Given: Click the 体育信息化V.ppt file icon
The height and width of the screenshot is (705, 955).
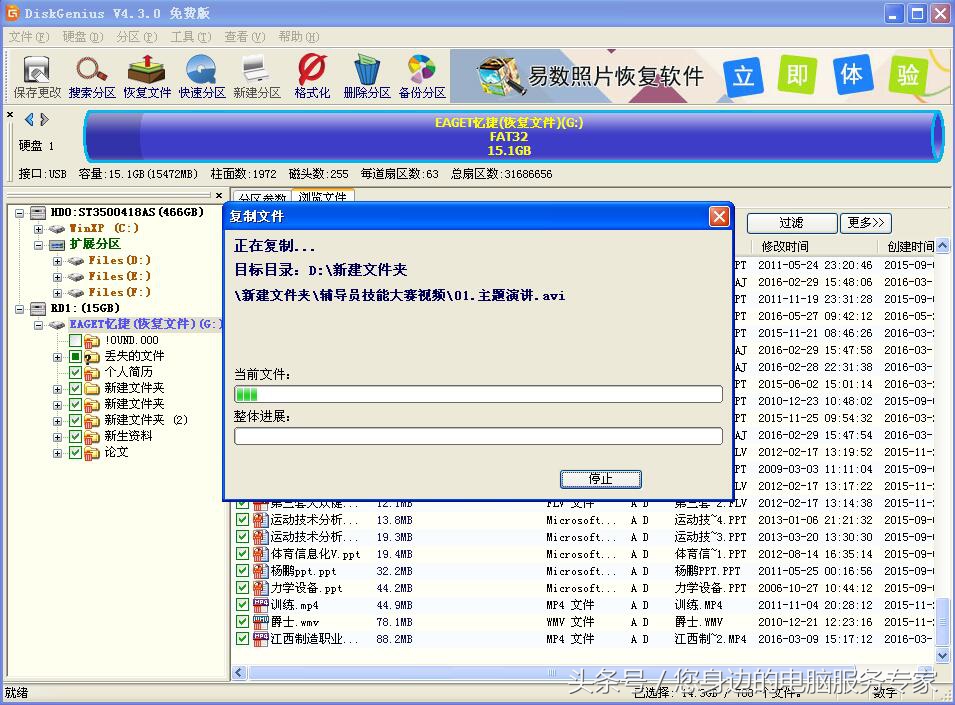Looking at the screenshot, I should (x=261, y=554).
